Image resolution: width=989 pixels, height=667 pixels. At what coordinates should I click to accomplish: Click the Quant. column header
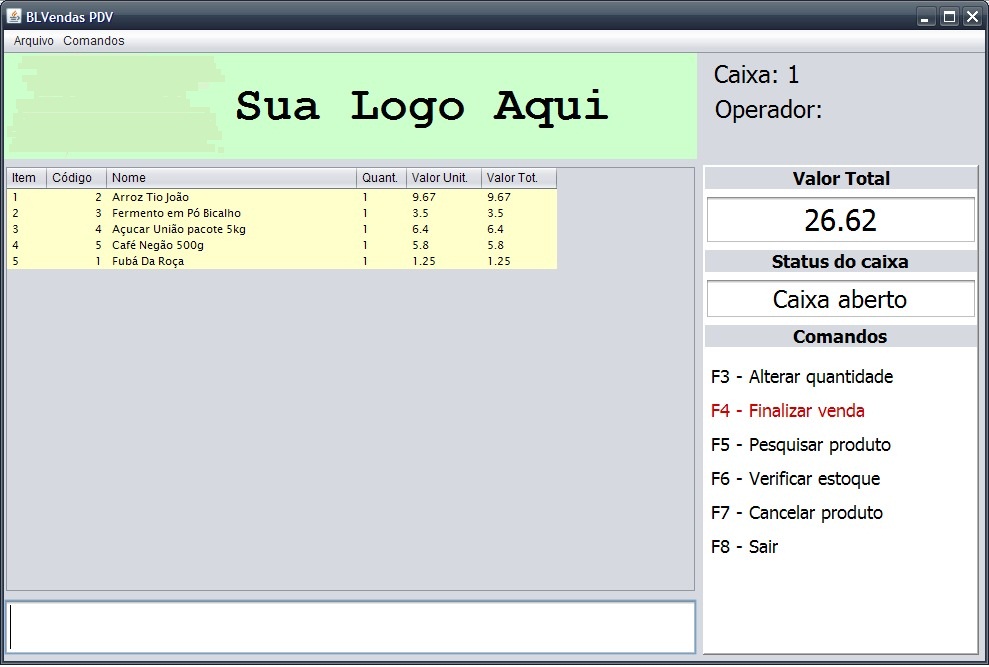pos(380,177)
